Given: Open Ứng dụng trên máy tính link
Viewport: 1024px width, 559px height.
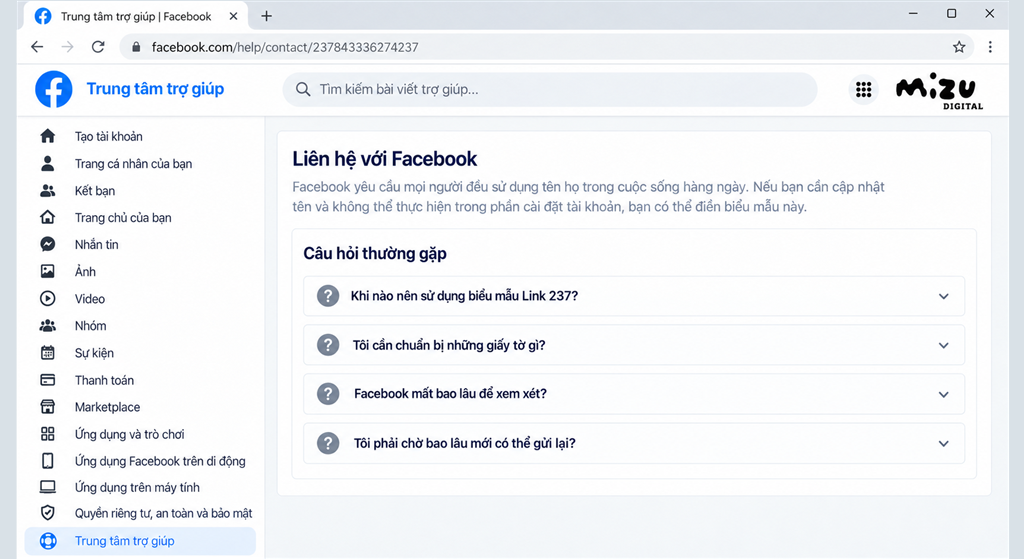Looking at the screenshot, I should [137, 487].
